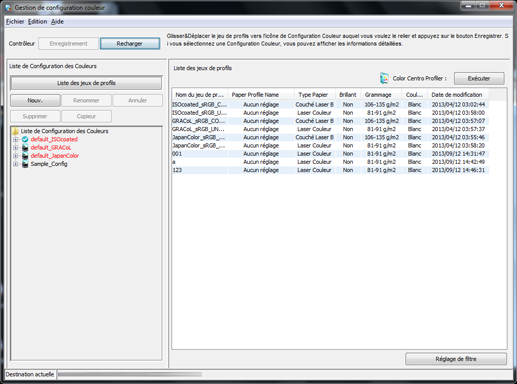Sort by Date de modification column header
The width and height of the screenshot is (517, 384).
click(x=457, y=95)
